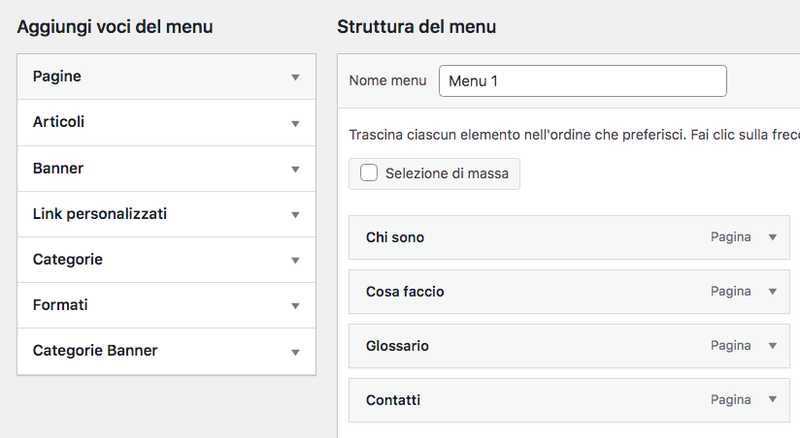Open the Banner accordion arrow
The height and width of the screenshot is (438, 800).
click(x=295, y=169)
